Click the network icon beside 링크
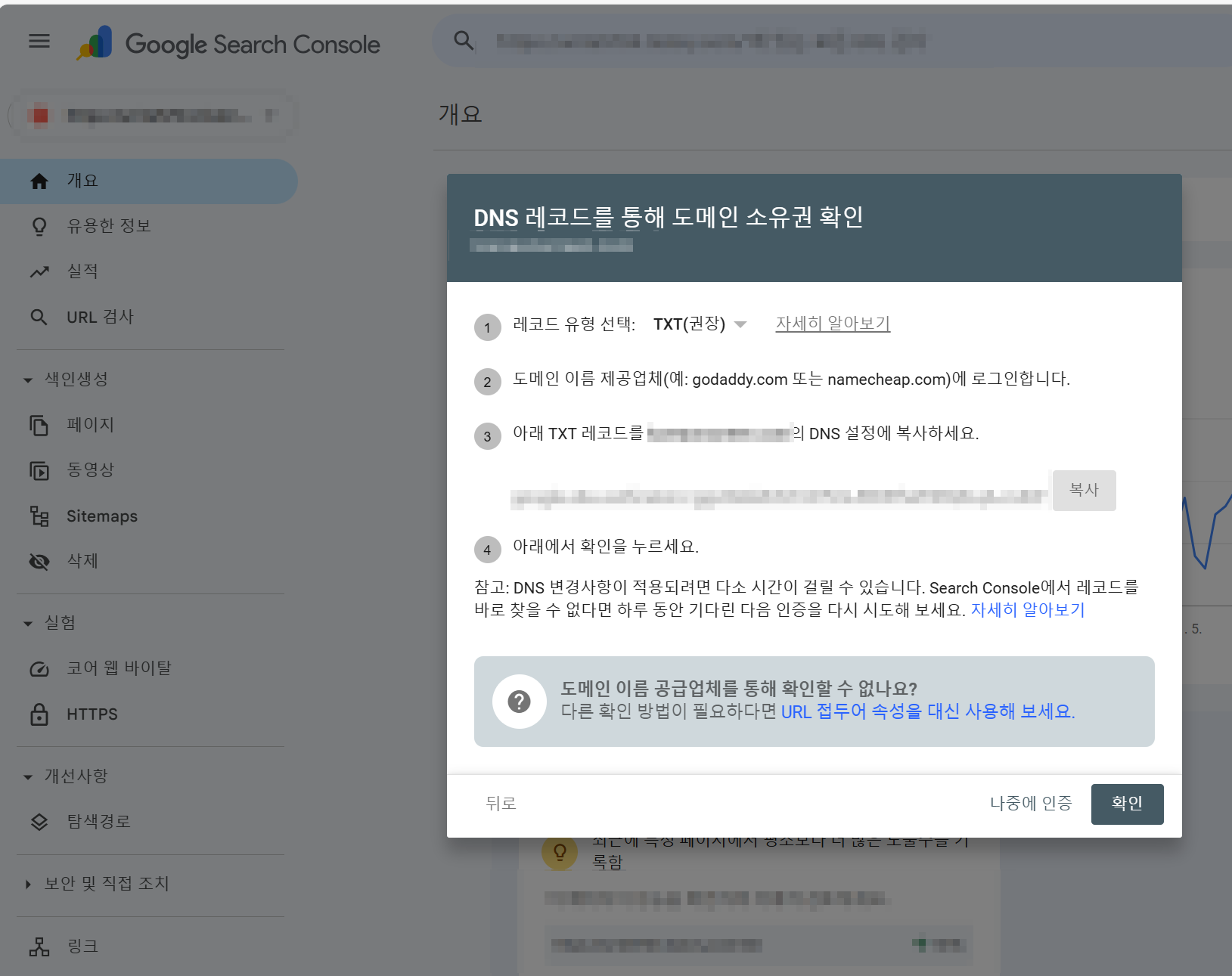Viewport: 1232px width, 976px height. pos(39,947)
